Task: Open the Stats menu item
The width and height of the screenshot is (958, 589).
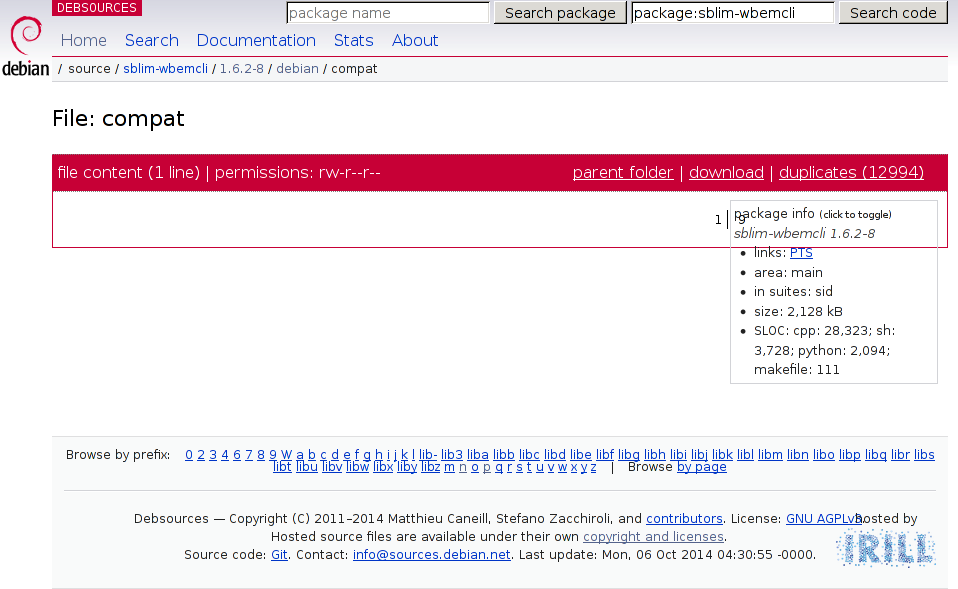Action: pos(353,40)
